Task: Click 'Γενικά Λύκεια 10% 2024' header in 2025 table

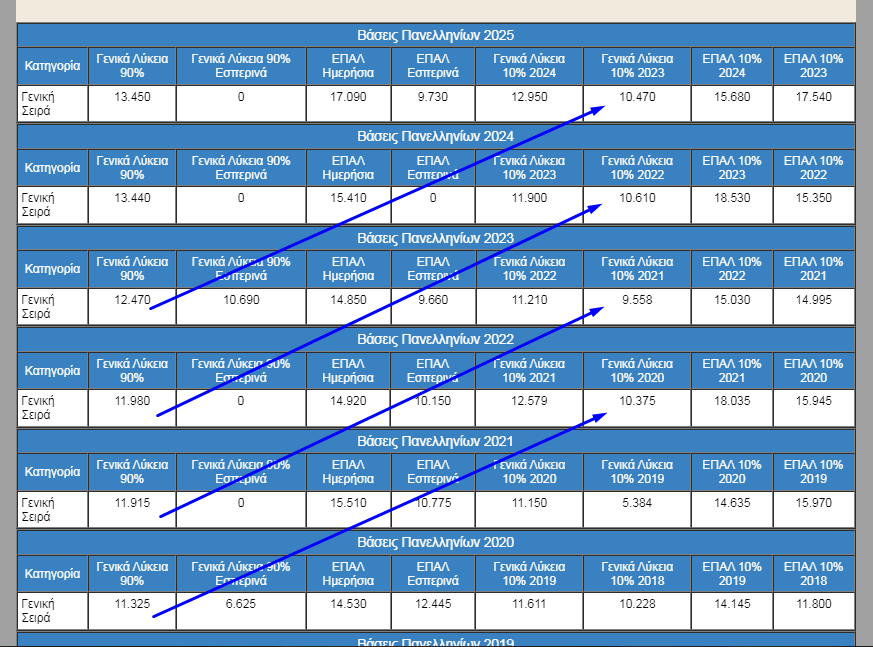Action: coord(529,66)
